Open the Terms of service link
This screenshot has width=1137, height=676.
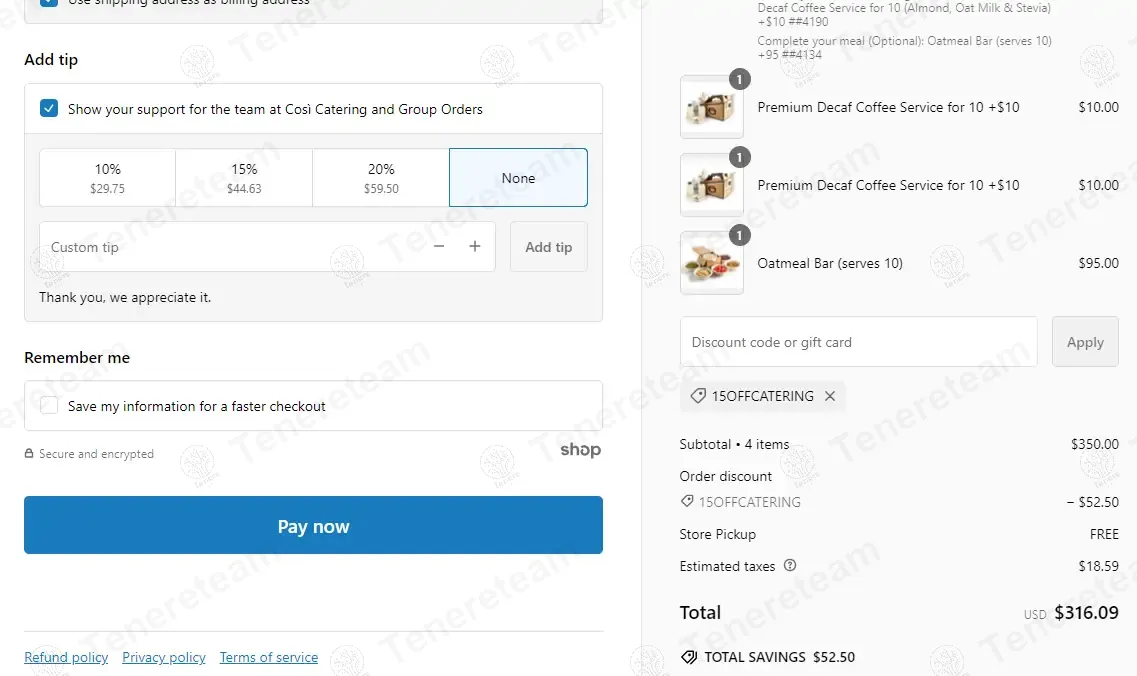[269, 657]
